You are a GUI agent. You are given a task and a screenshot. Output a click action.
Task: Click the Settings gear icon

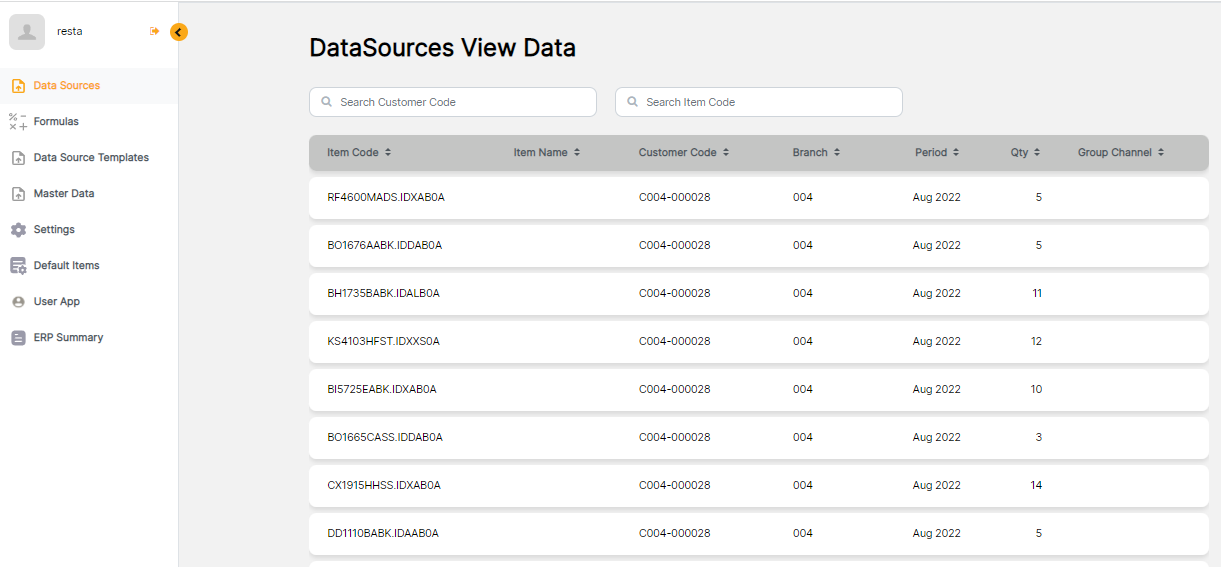(18, 230)
